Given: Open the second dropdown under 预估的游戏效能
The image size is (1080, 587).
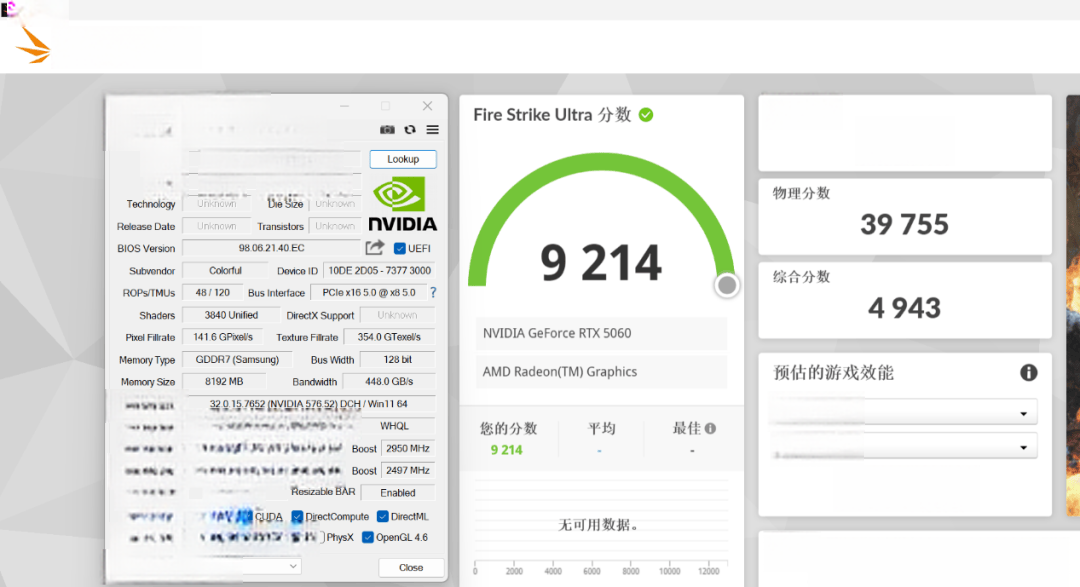Looking at the screenshot, I should 903,447.
